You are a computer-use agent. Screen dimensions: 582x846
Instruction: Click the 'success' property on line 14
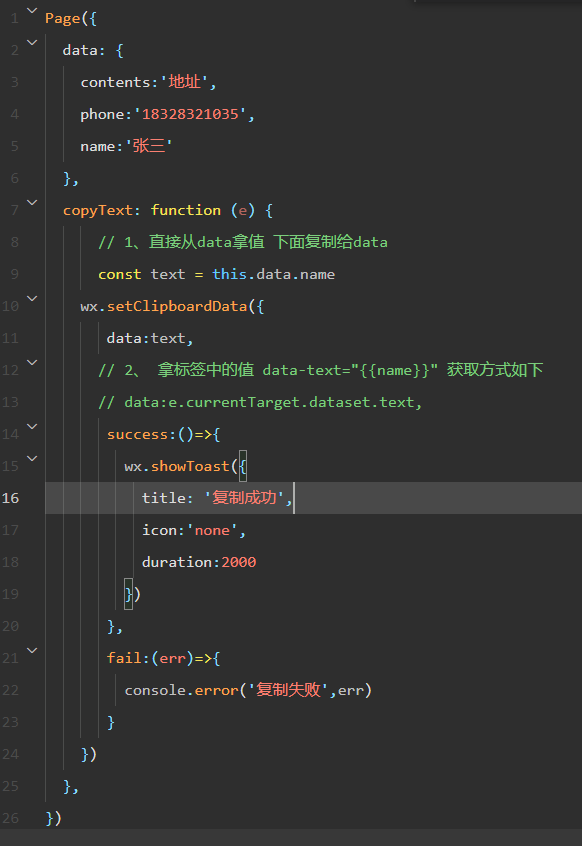[138, 434]
